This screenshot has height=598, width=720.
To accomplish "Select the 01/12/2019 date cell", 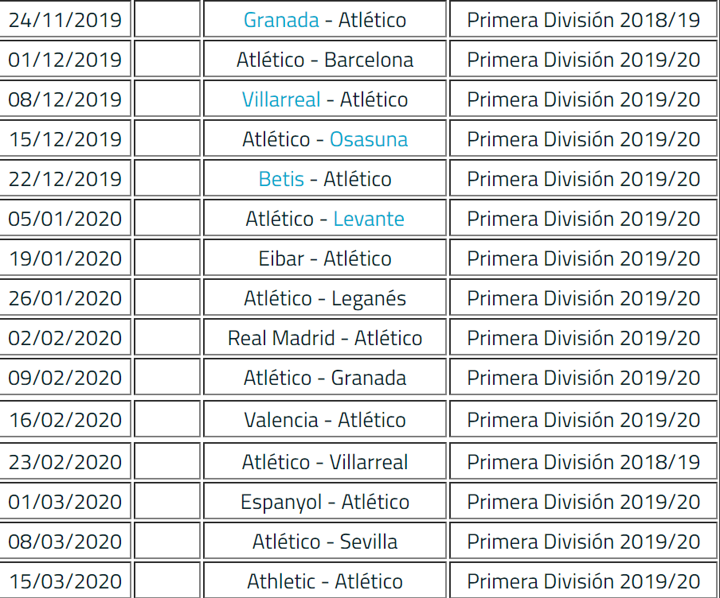I will click(x=65, y=60).
